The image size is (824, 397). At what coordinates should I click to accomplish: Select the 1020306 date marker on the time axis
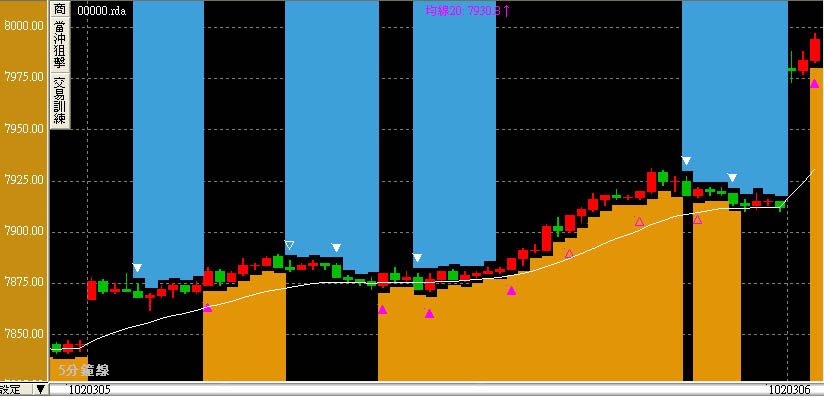790,390
